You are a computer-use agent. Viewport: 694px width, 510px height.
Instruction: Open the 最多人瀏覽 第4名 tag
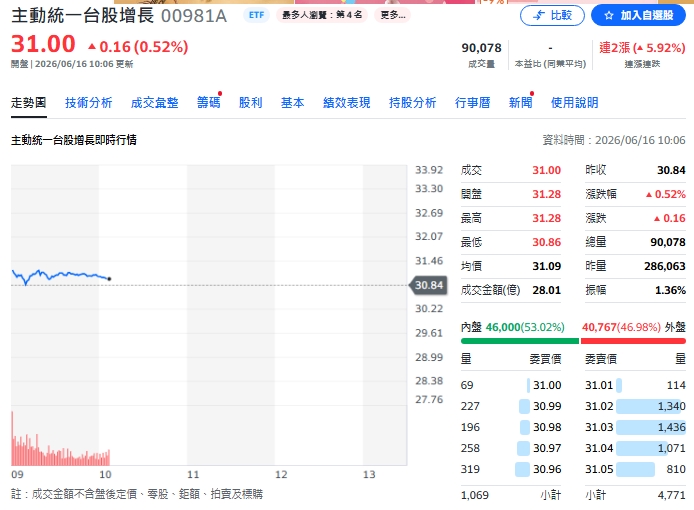tap(322, 15)
